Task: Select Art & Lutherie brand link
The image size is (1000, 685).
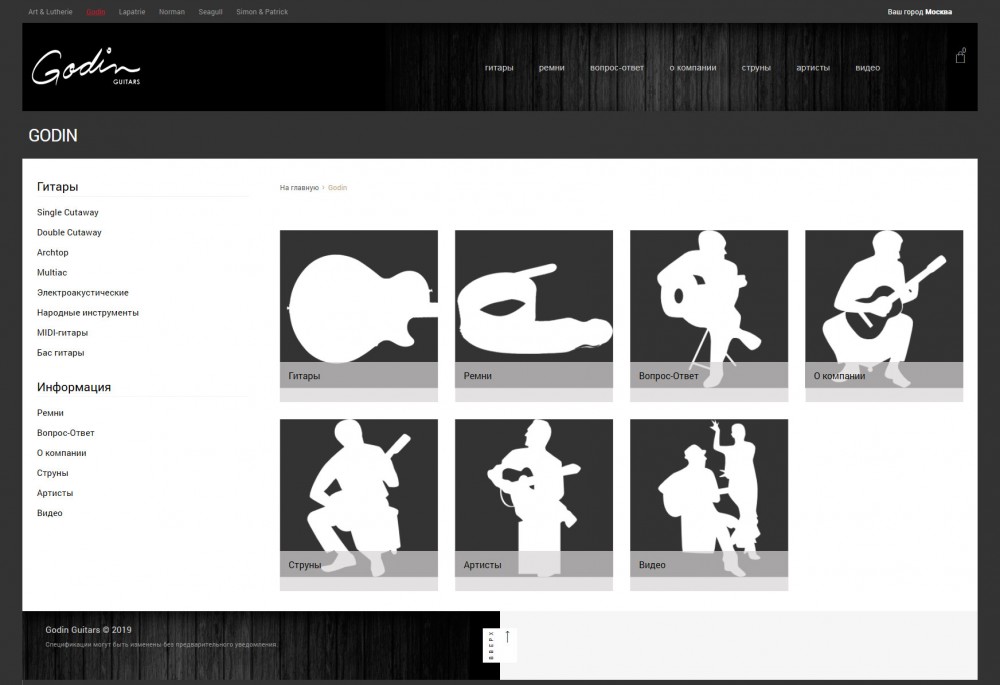Action: (x=50, y=12)
